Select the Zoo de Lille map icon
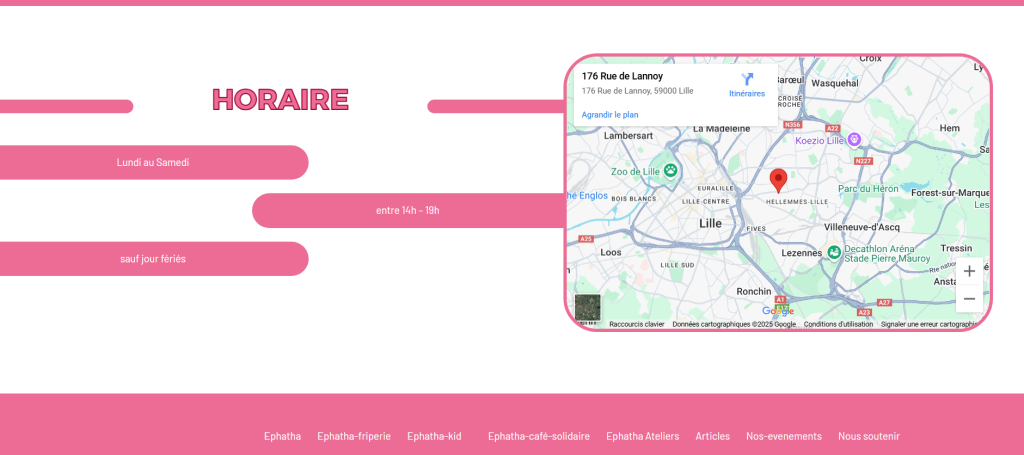 point(670,171)
